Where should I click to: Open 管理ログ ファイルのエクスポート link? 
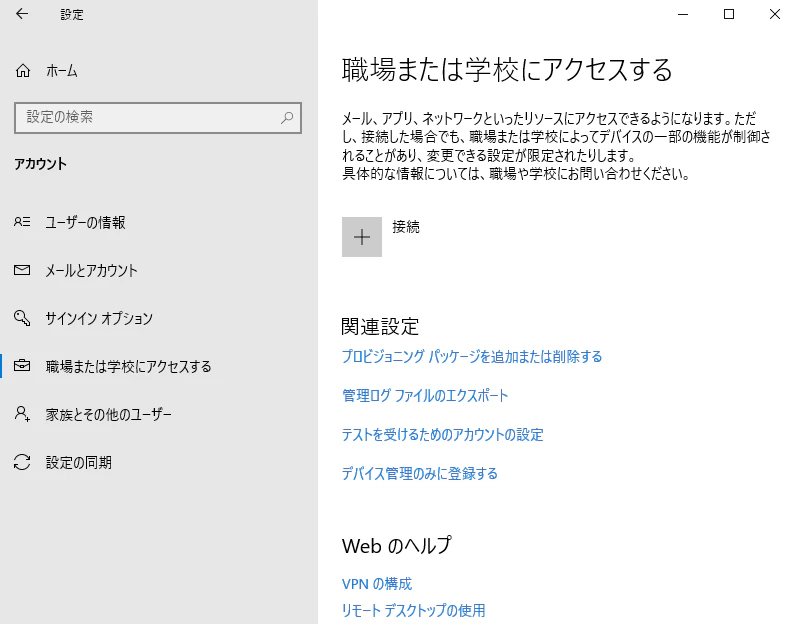tap(425, 395)
